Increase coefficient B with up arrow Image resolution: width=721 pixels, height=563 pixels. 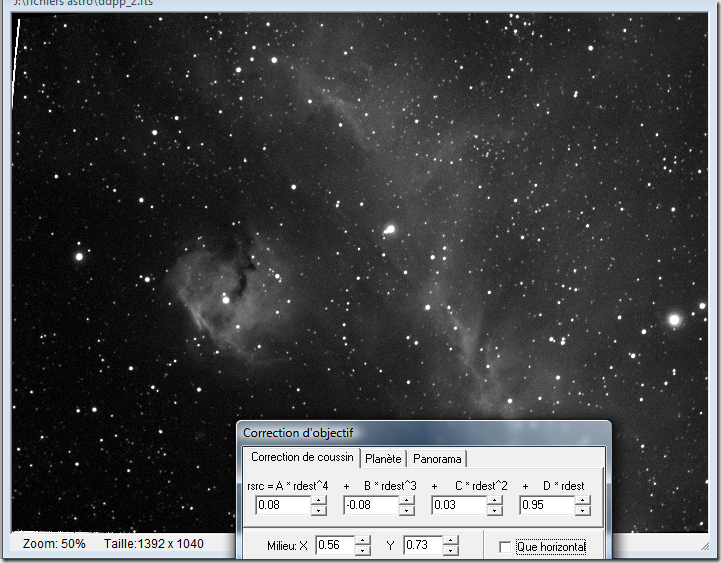pyautogui.click(x=407, y=501)
